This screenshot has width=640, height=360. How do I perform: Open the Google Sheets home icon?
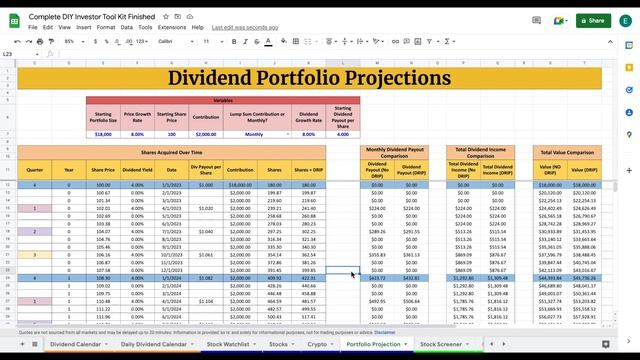point(14,21)
